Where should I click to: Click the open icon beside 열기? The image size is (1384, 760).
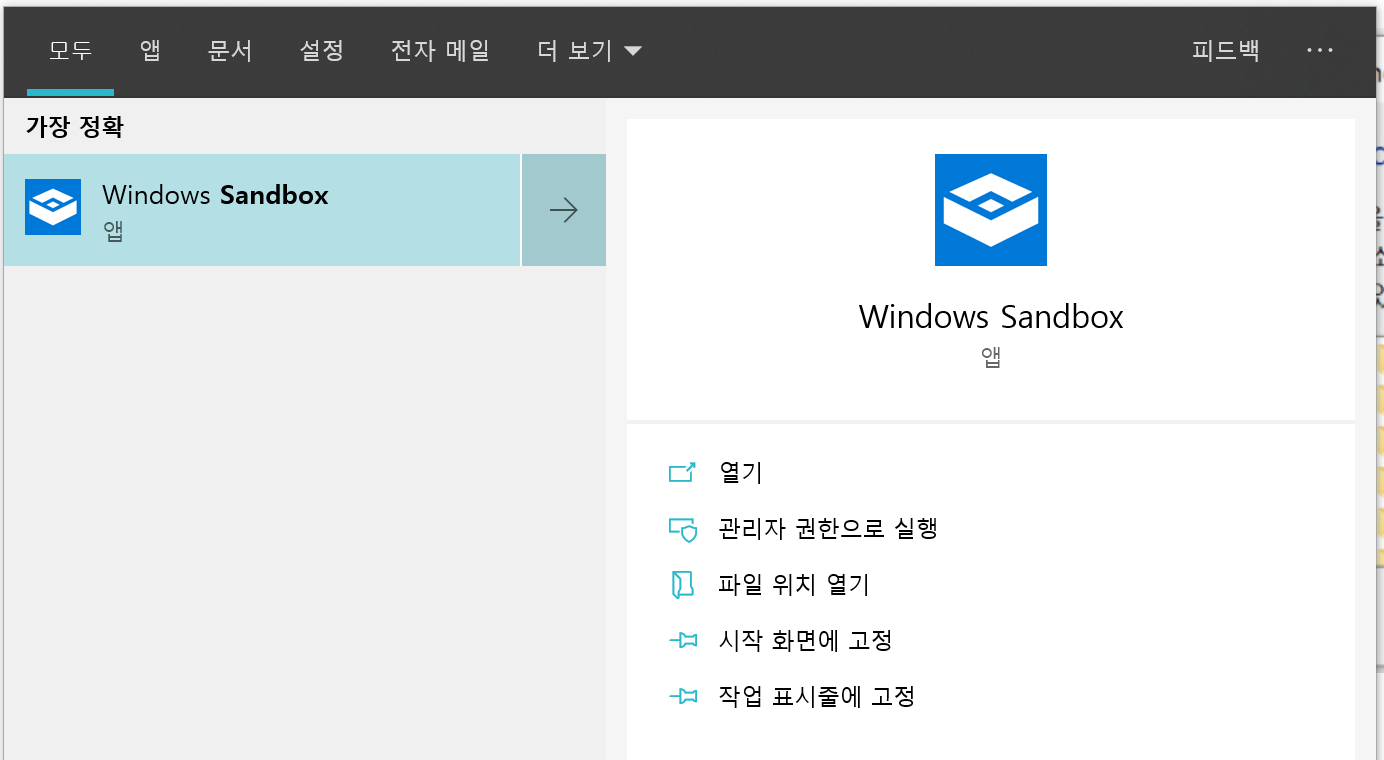coord(682,472)
